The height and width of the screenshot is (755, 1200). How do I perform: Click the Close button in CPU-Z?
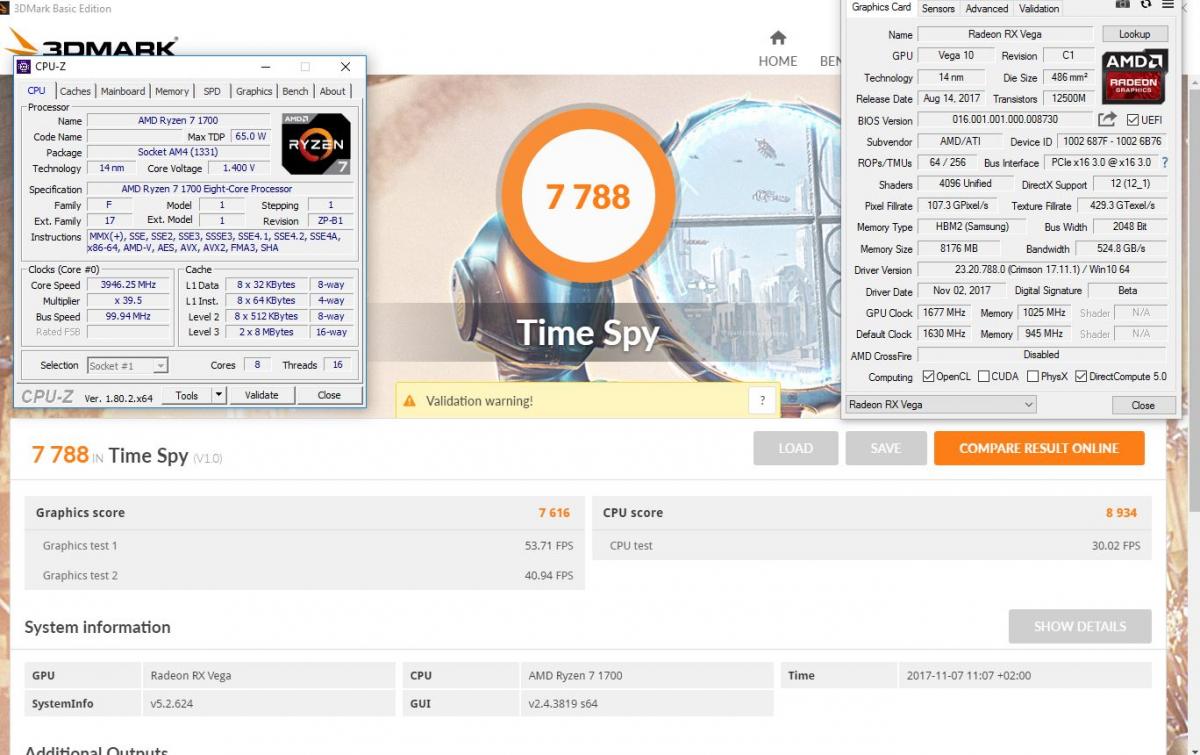[x=329, y=395]
